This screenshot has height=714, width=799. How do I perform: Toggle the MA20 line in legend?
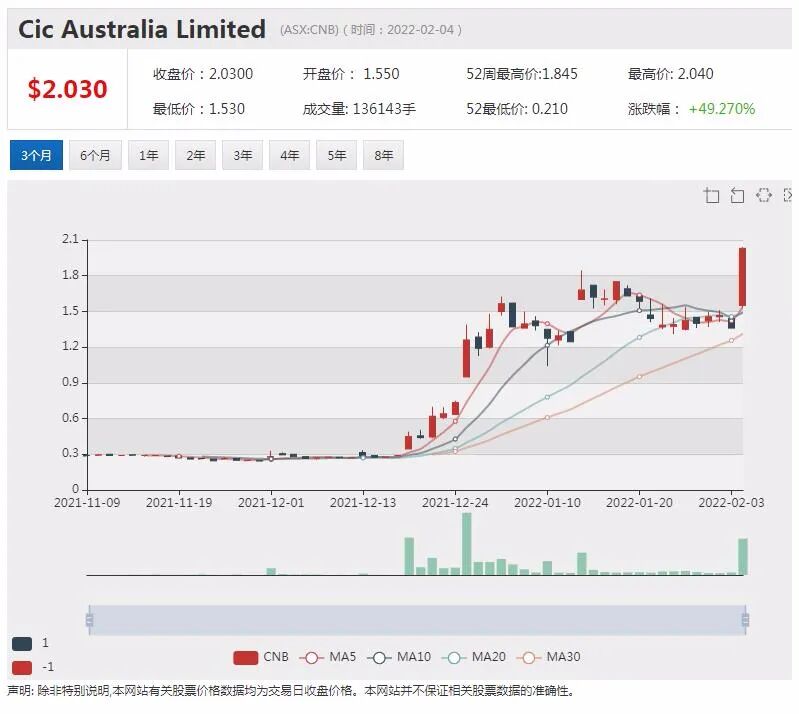point(474,657)
